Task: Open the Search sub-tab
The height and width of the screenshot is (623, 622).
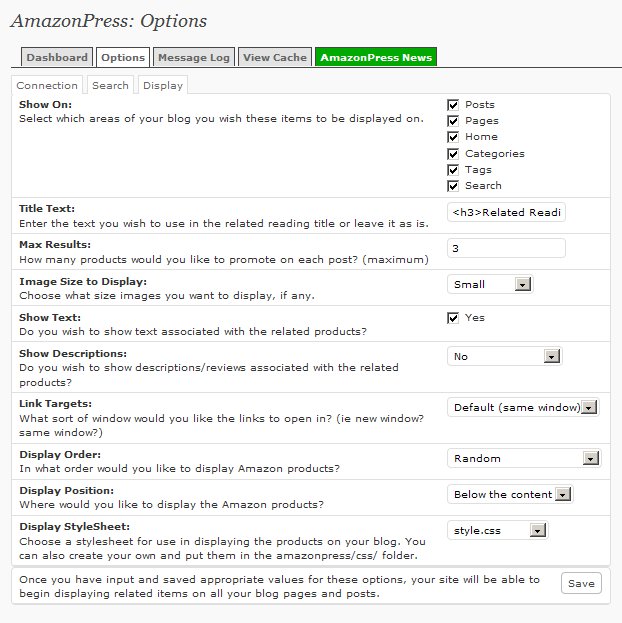Action: 110,85
